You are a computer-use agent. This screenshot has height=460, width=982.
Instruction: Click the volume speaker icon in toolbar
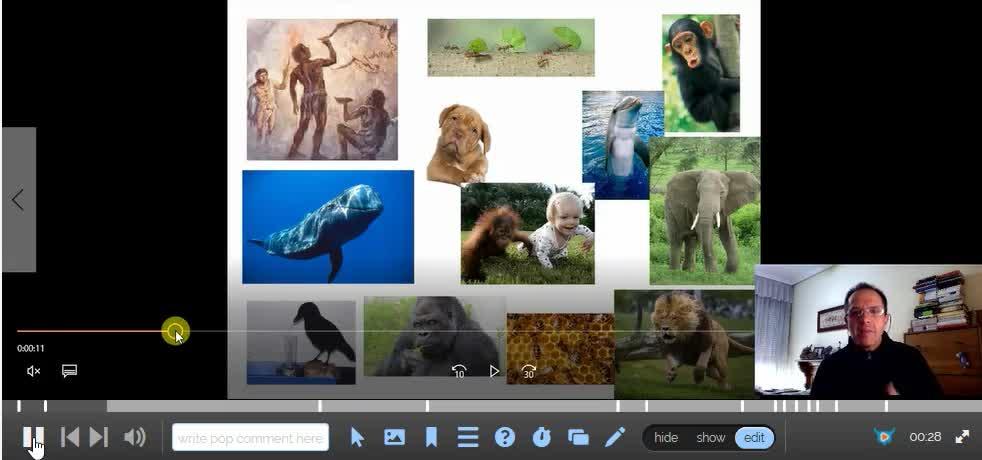click(x=135, y=437)
